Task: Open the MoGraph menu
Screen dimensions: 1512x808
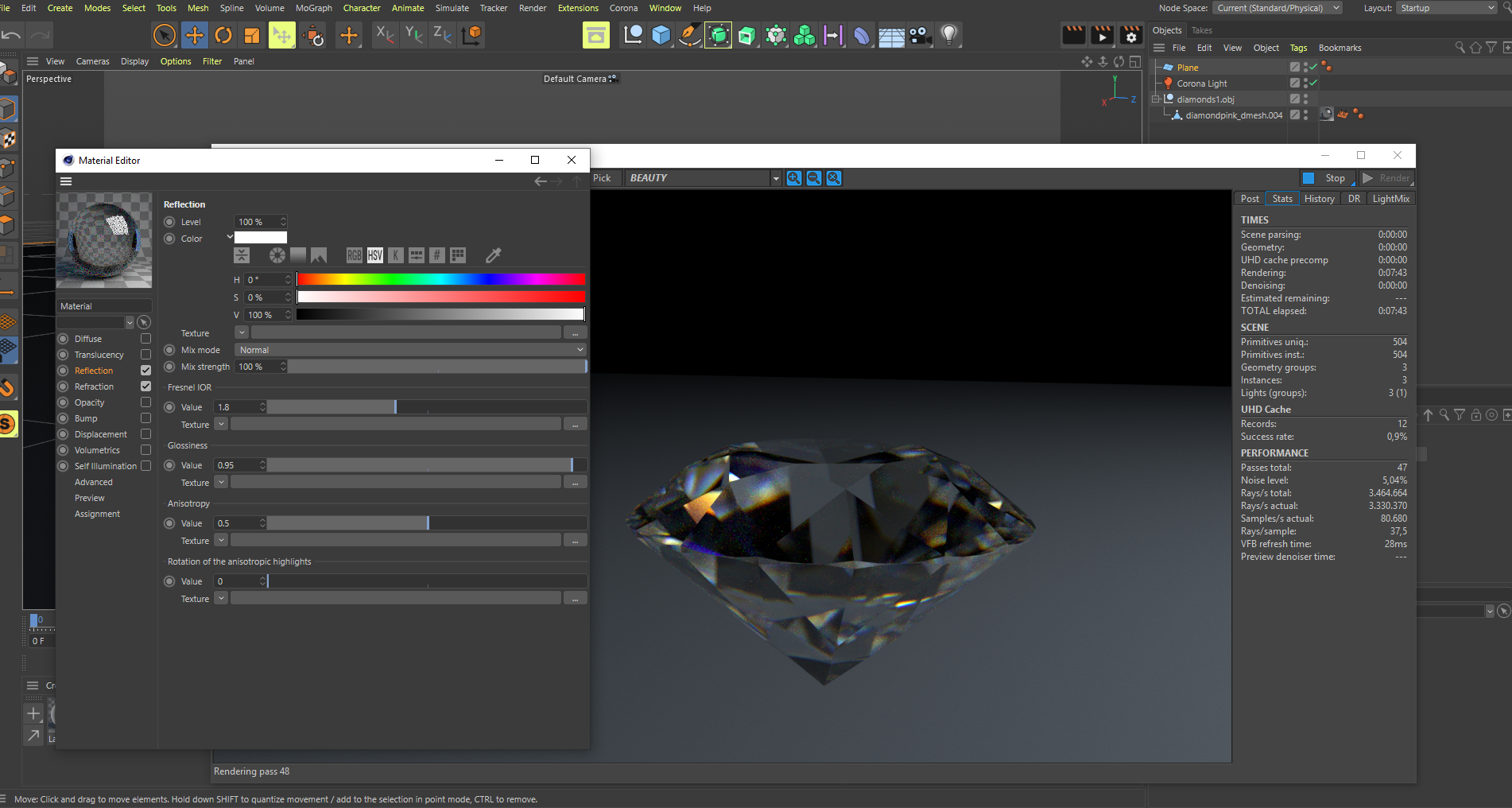Action: [314, 8]
